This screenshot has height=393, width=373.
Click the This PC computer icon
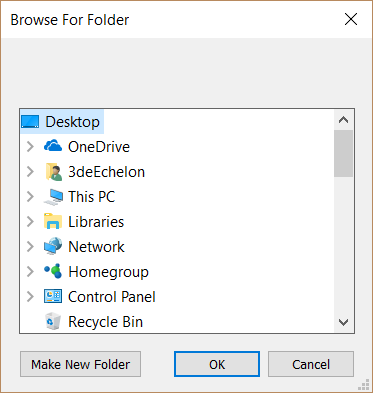pos(53,197)
